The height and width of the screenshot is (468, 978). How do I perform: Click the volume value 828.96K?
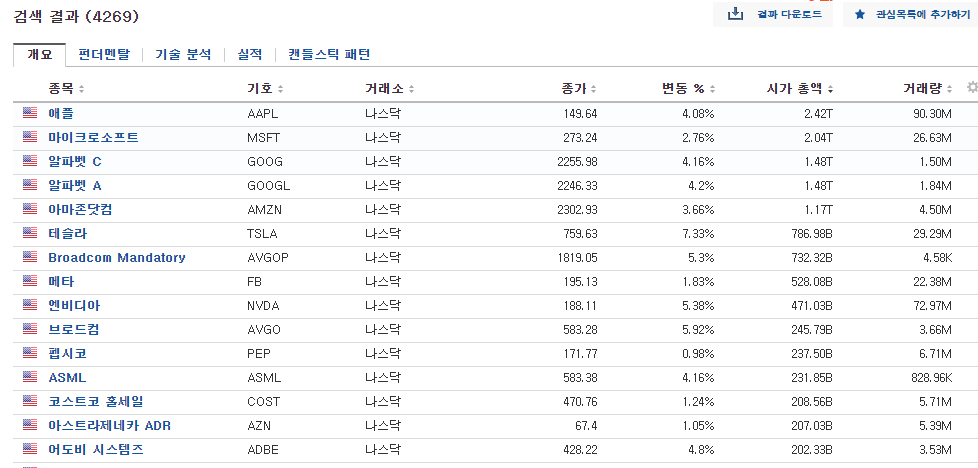(x=931, y=378)
